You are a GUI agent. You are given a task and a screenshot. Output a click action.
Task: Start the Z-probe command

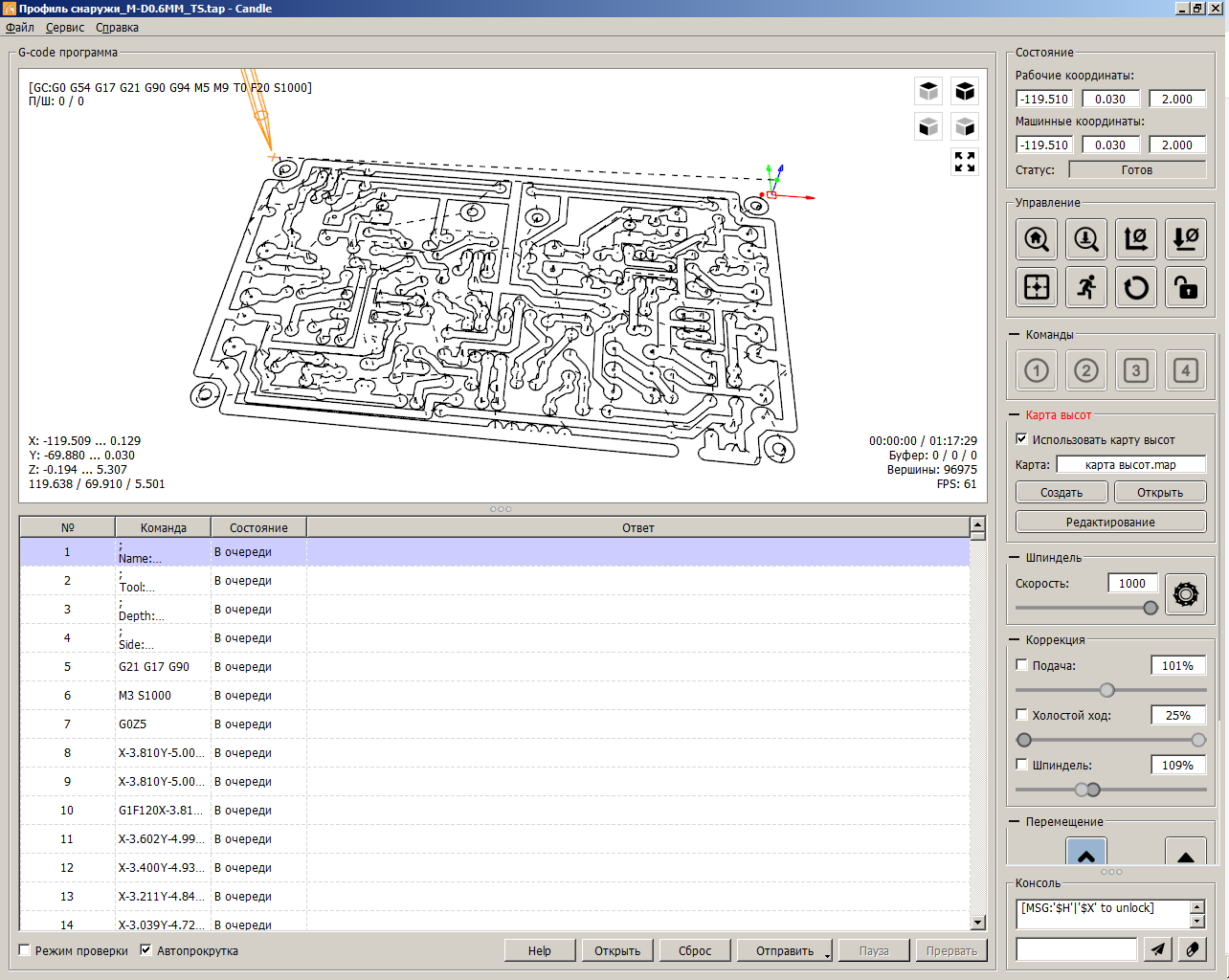click(1086, 238)
